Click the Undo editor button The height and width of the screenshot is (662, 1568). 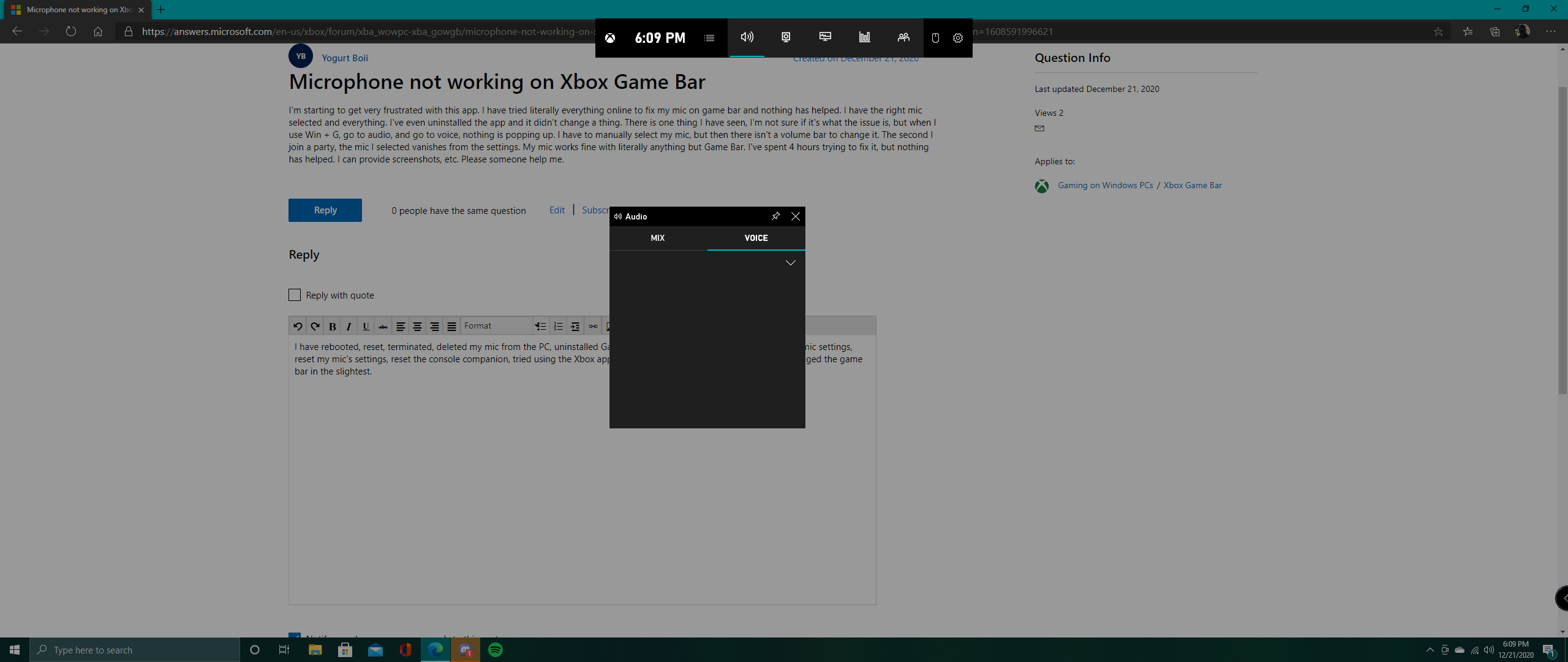298,326
